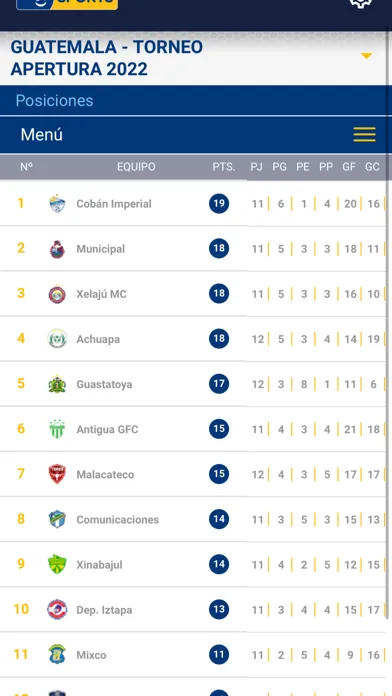Image resolution: width=392 pixels, height=696 pixels.
Task: Tap the Antigua GFC team crest
Action: tap(57, 429)
